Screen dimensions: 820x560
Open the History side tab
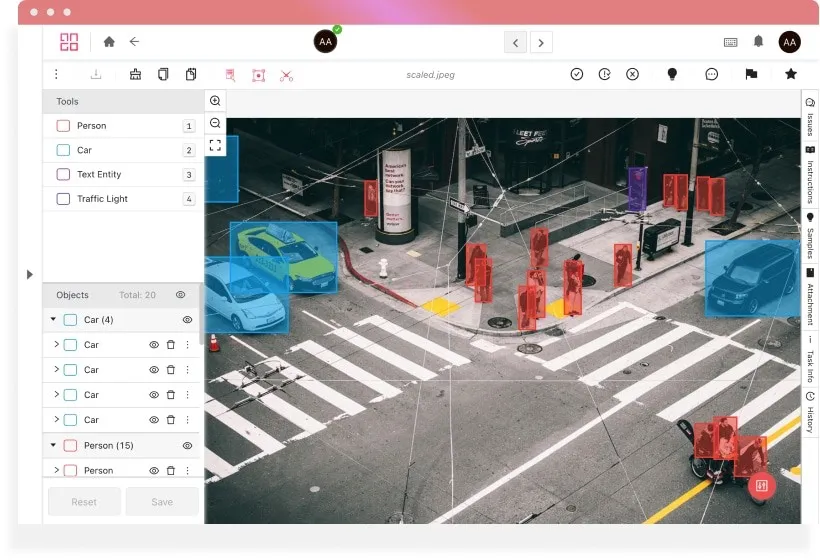(810, 412)
